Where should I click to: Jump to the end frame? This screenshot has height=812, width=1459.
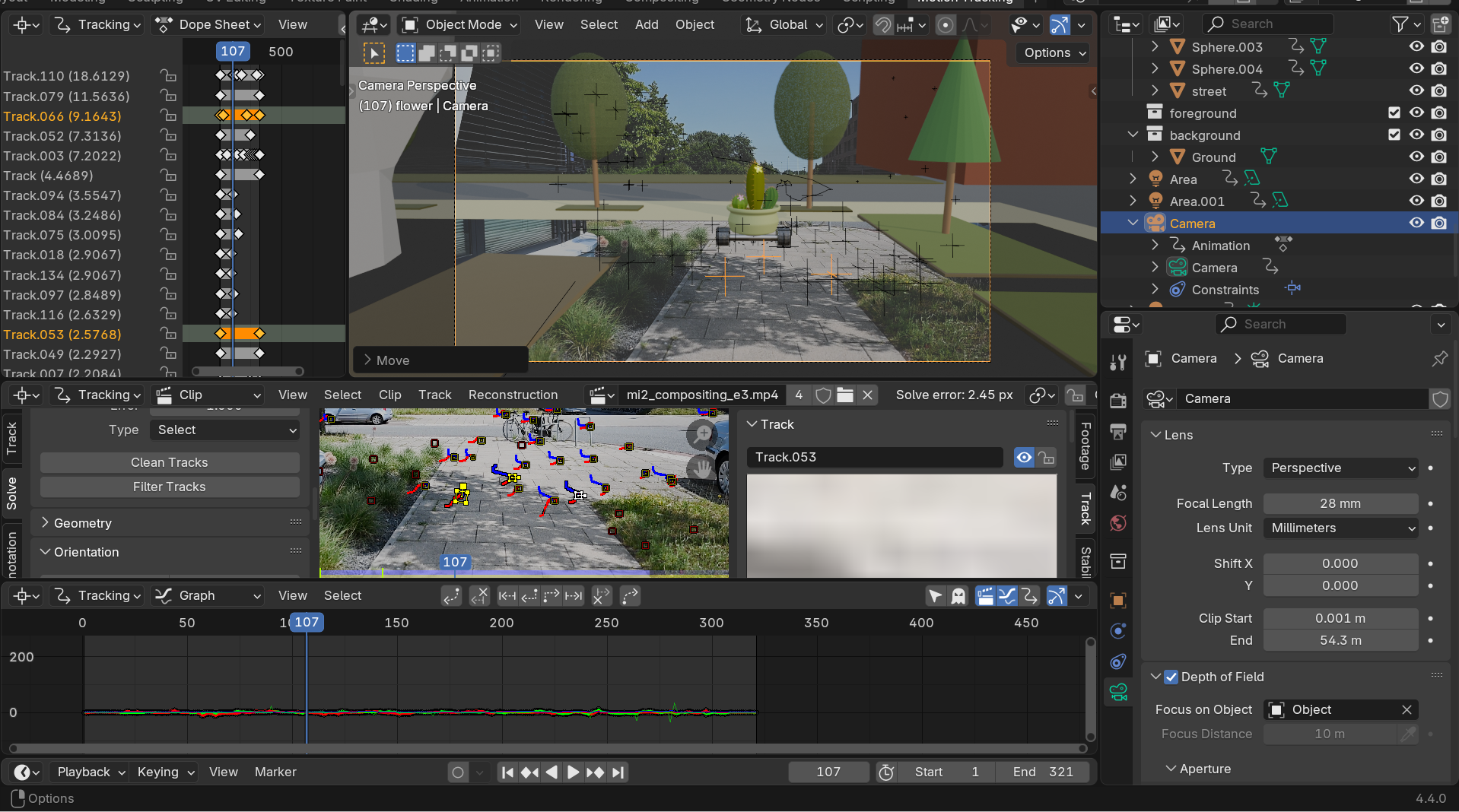[x=618, y=772]
